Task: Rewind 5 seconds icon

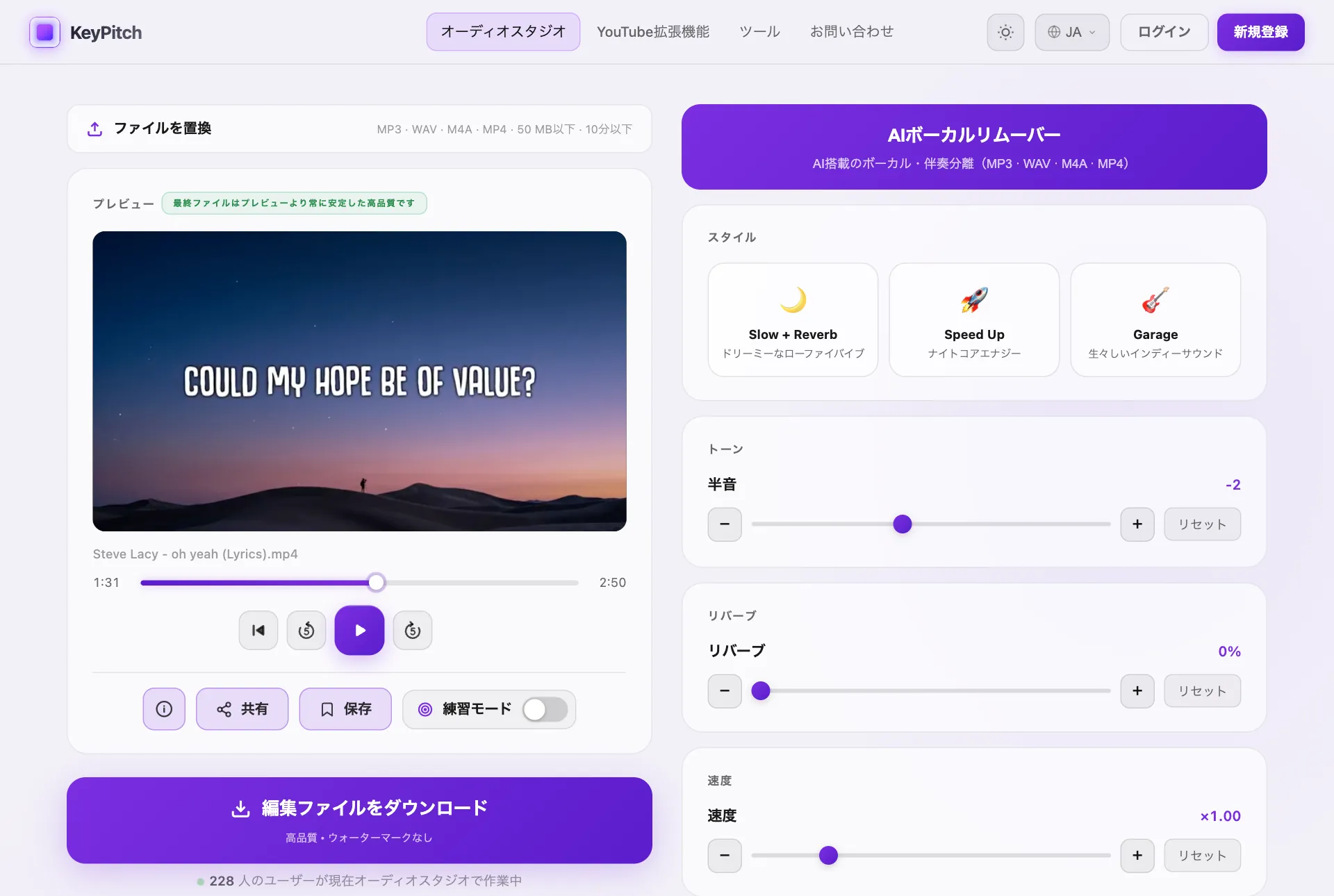Action: tap(306, 631)
